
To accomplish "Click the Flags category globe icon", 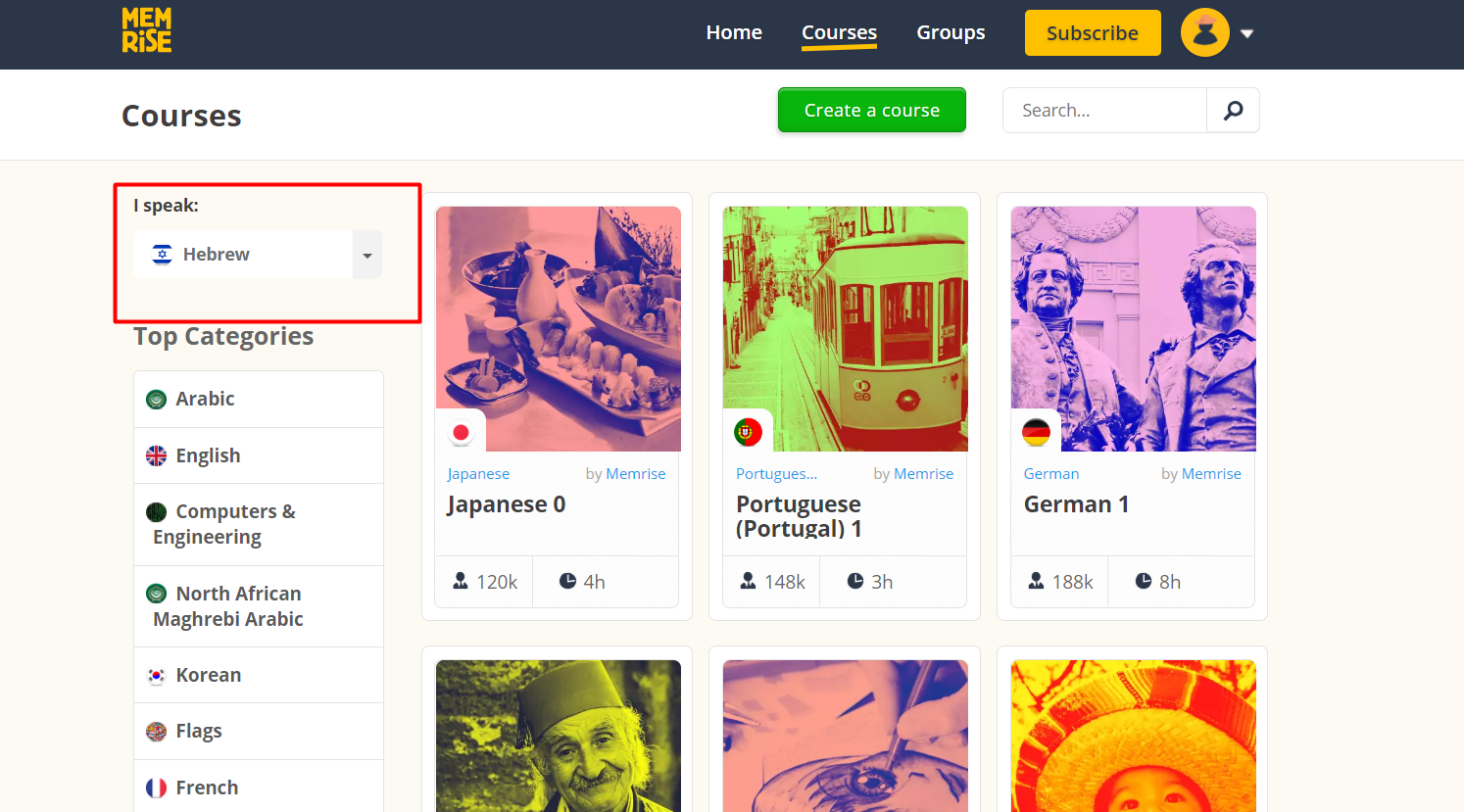I will click(x=156, y=732).
